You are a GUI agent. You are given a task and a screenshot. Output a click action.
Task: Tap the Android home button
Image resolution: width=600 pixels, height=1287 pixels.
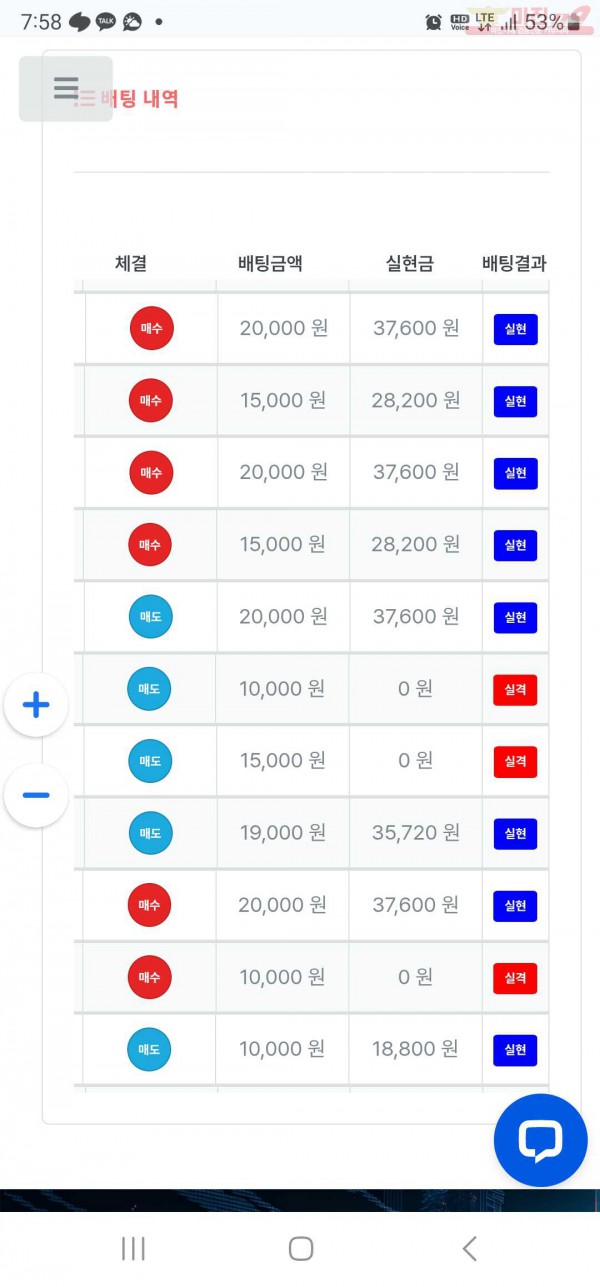pyautogui.click(x=299, y=1247)
